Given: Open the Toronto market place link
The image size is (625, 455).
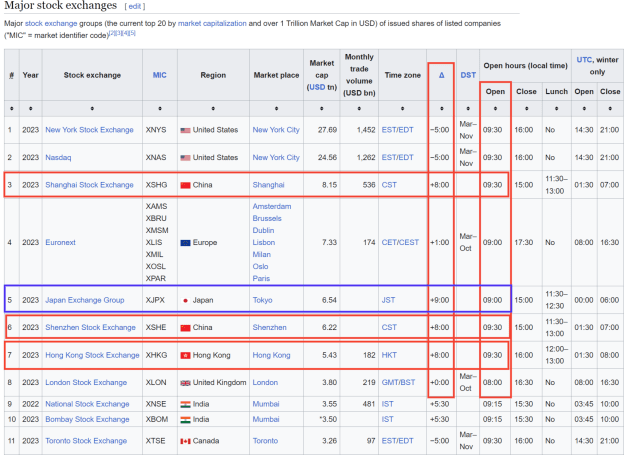Looking at the screenshot, I should [x=265, y=441].
